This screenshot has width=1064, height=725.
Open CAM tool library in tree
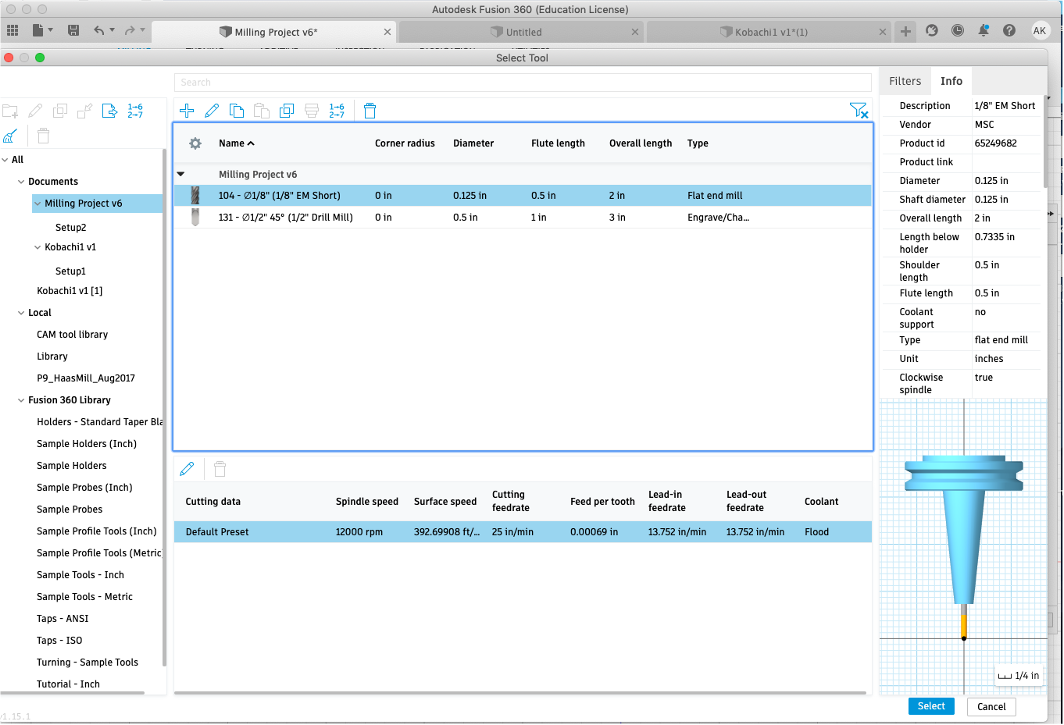tap(72, 335)
